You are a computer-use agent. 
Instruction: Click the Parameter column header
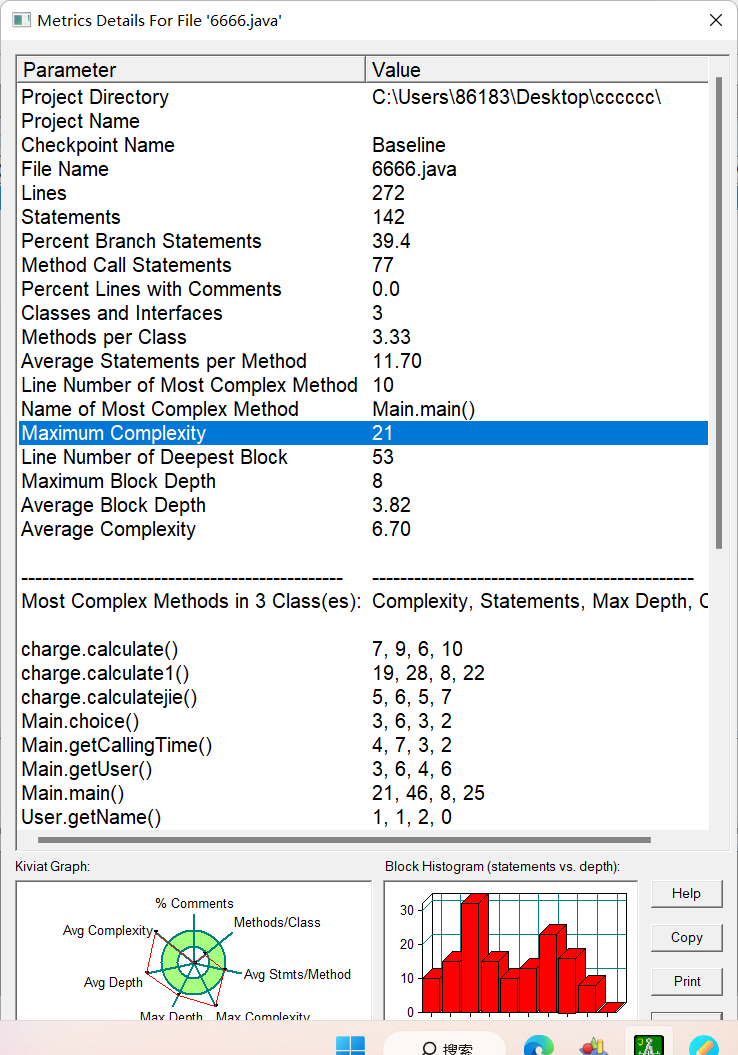pos(190,70)
